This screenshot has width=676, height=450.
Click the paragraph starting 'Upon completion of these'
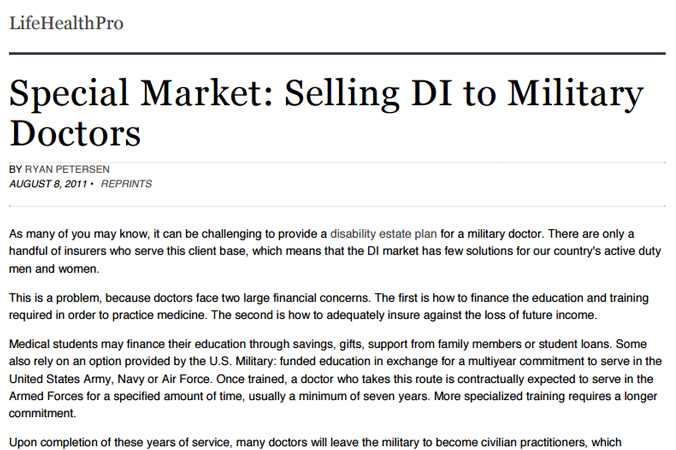[315, 443]
